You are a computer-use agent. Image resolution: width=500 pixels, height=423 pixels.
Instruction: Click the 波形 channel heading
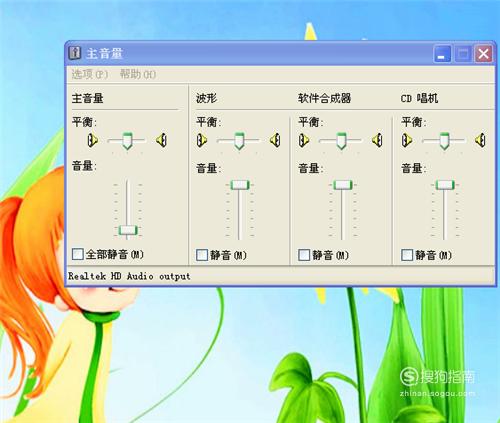206,98
